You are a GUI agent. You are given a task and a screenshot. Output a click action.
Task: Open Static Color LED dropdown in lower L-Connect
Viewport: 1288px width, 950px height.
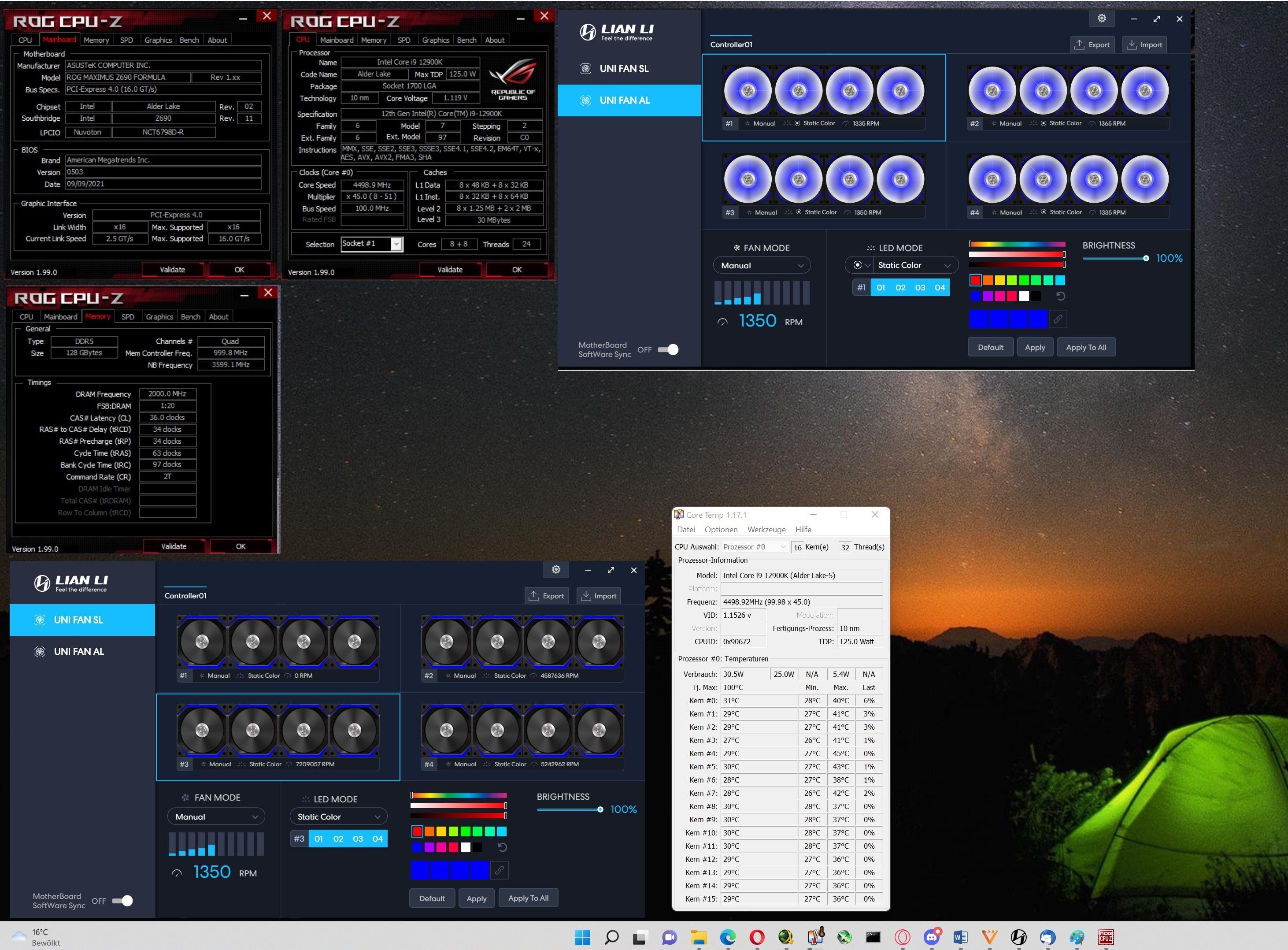point(339,816)
